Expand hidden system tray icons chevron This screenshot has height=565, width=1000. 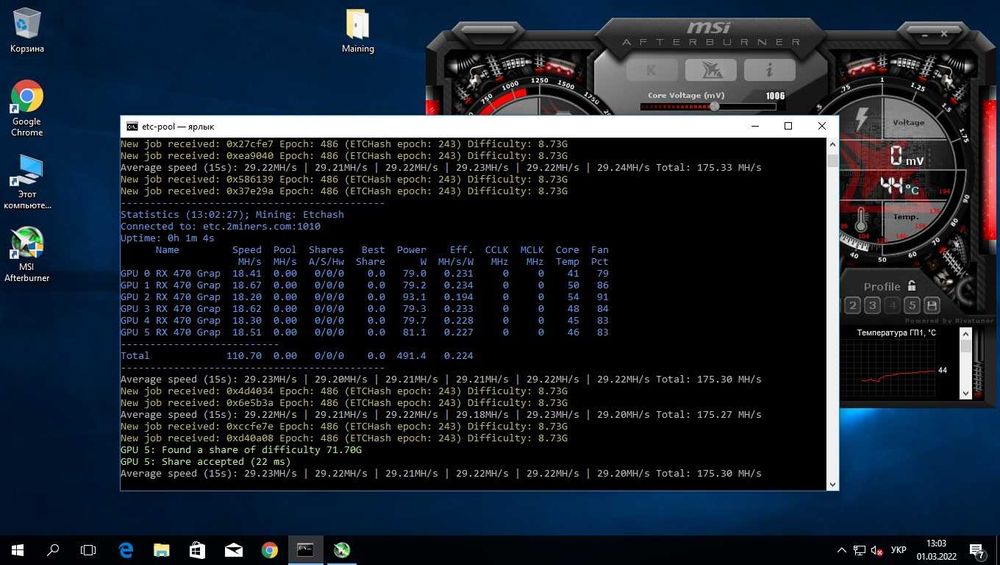point(841,550)
